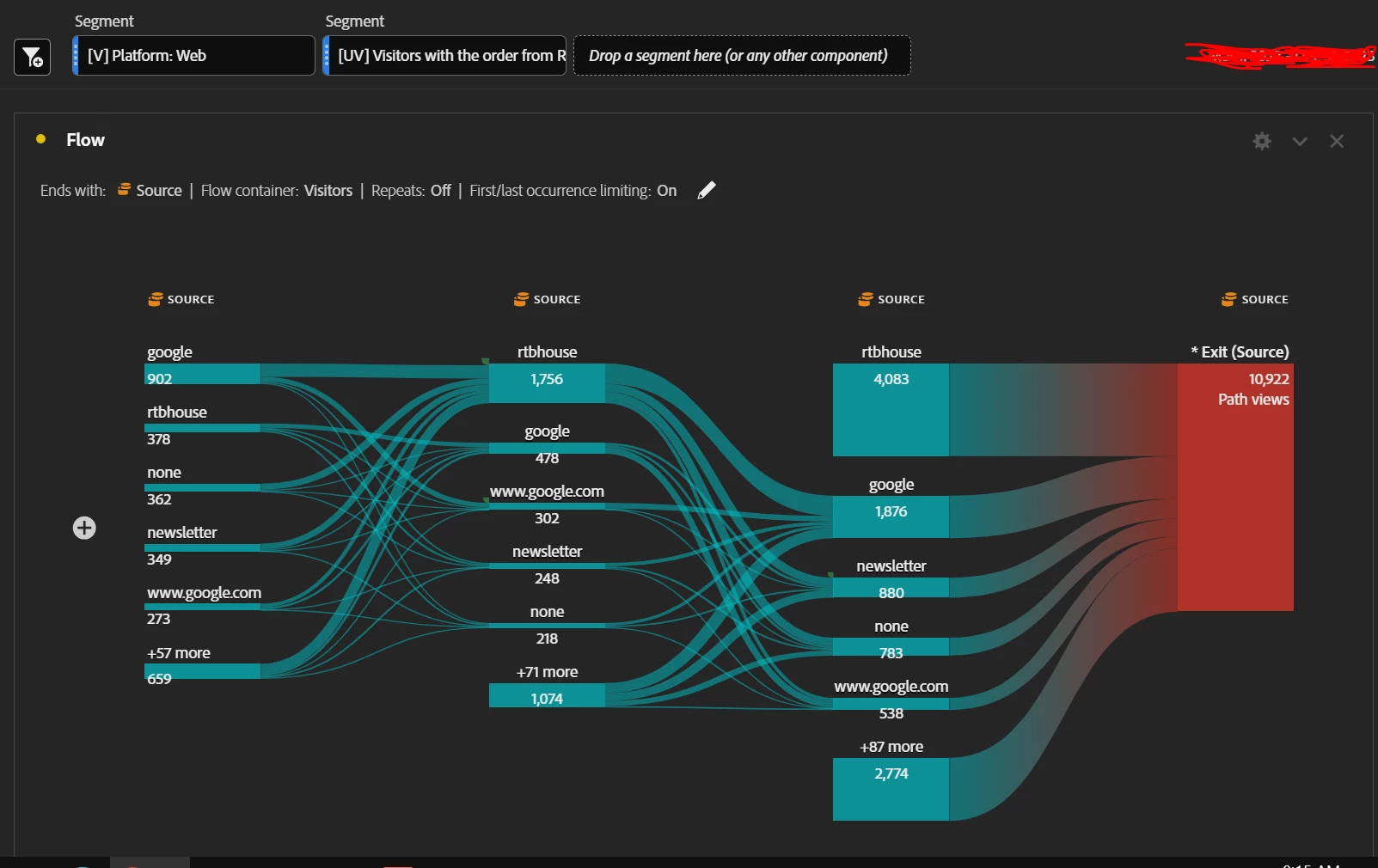Click the first SOURCE column header icon
The image size is (1378, 868).
[x=156, y=299]
